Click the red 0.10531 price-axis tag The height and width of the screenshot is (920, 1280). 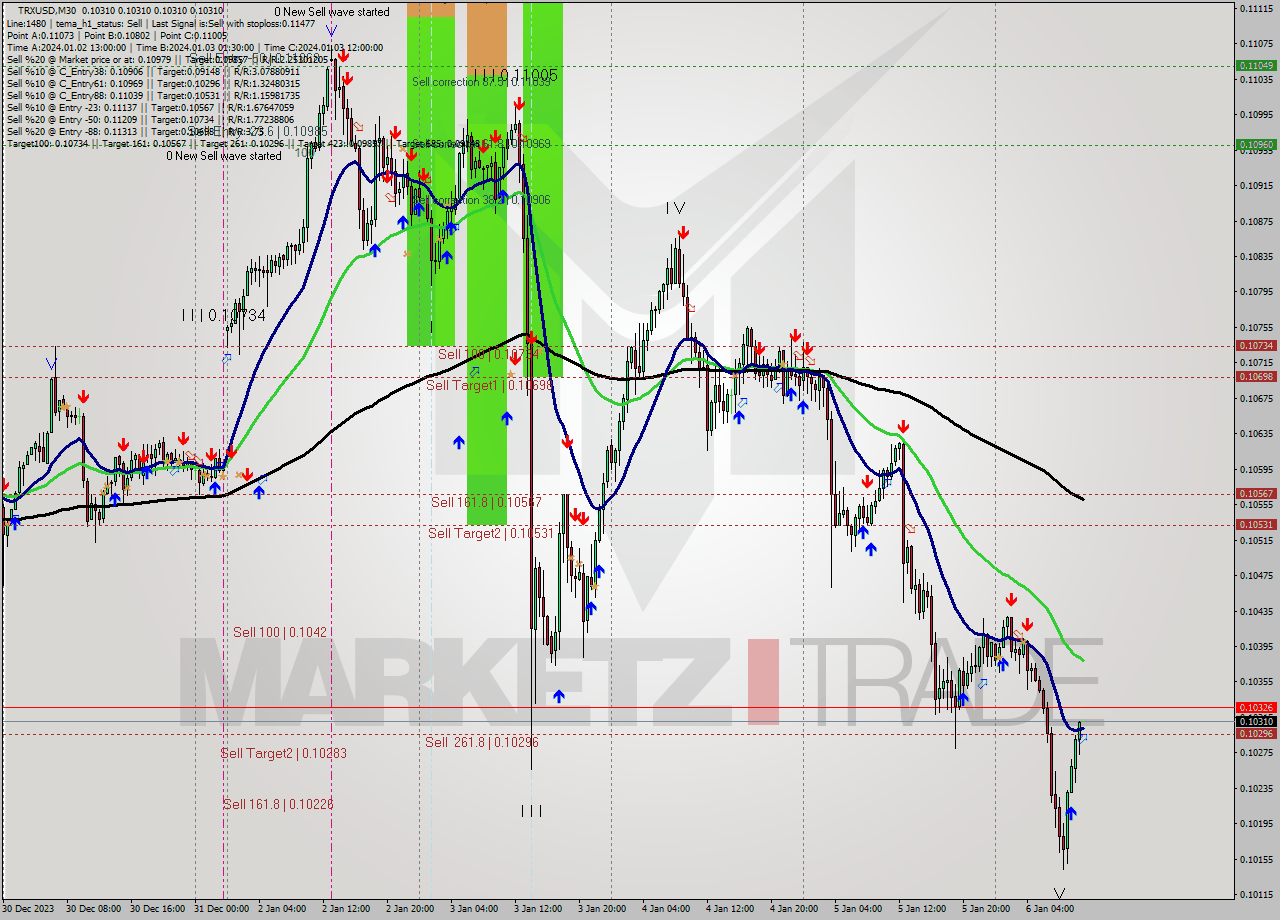point(1256,524)
